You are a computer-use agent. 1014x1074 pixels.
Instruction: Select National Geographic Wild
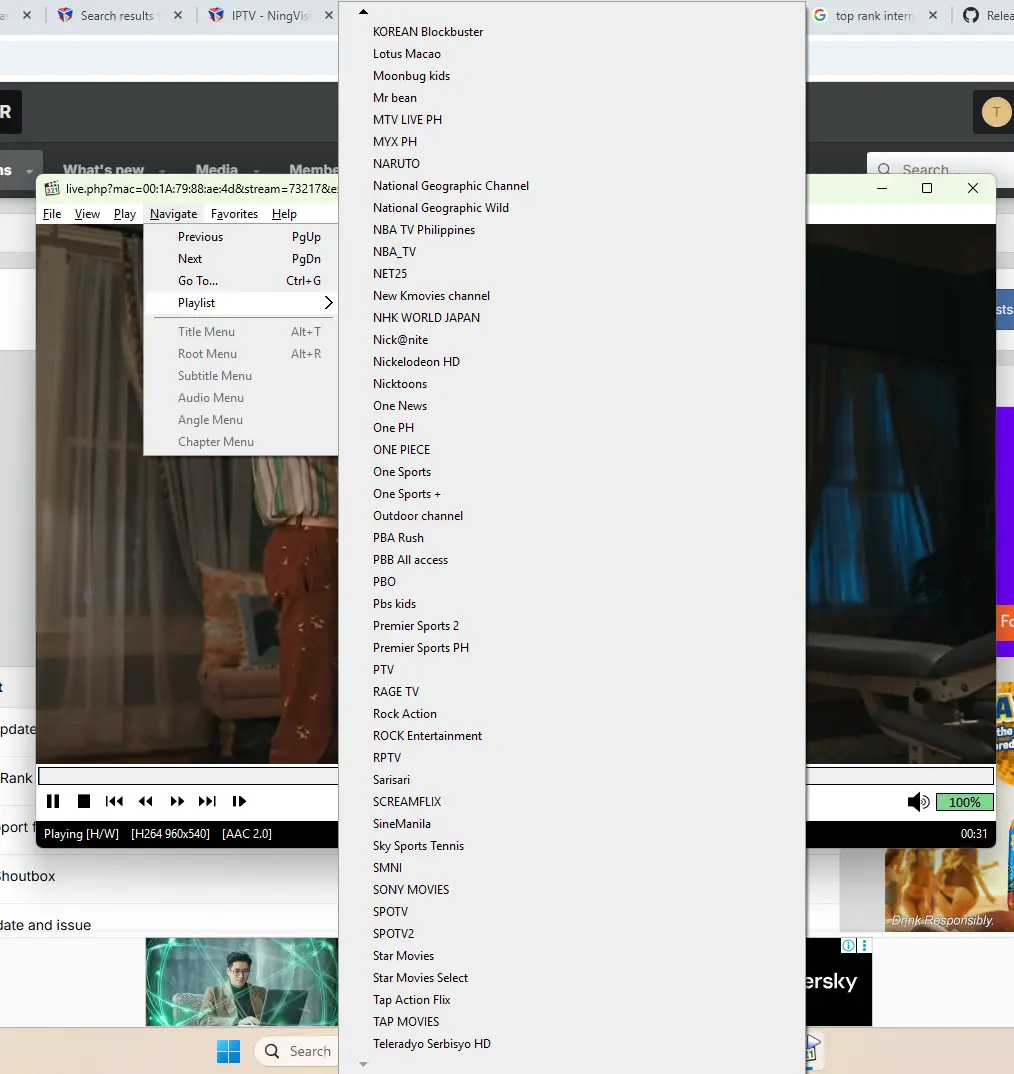point(441,208)
